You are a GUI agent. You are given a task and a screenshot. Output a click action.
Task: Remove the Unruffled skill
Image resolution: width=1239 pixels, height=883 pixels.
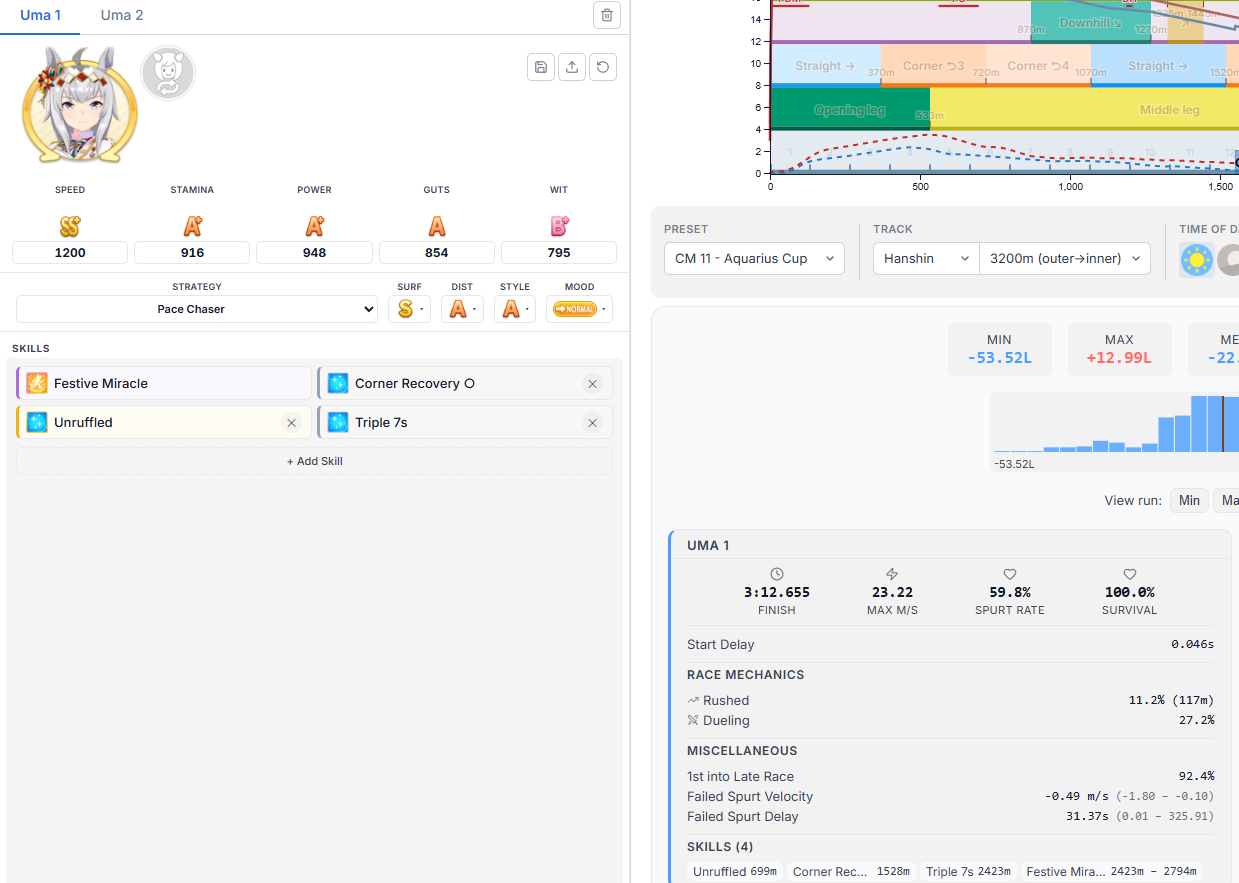(291, 423)
